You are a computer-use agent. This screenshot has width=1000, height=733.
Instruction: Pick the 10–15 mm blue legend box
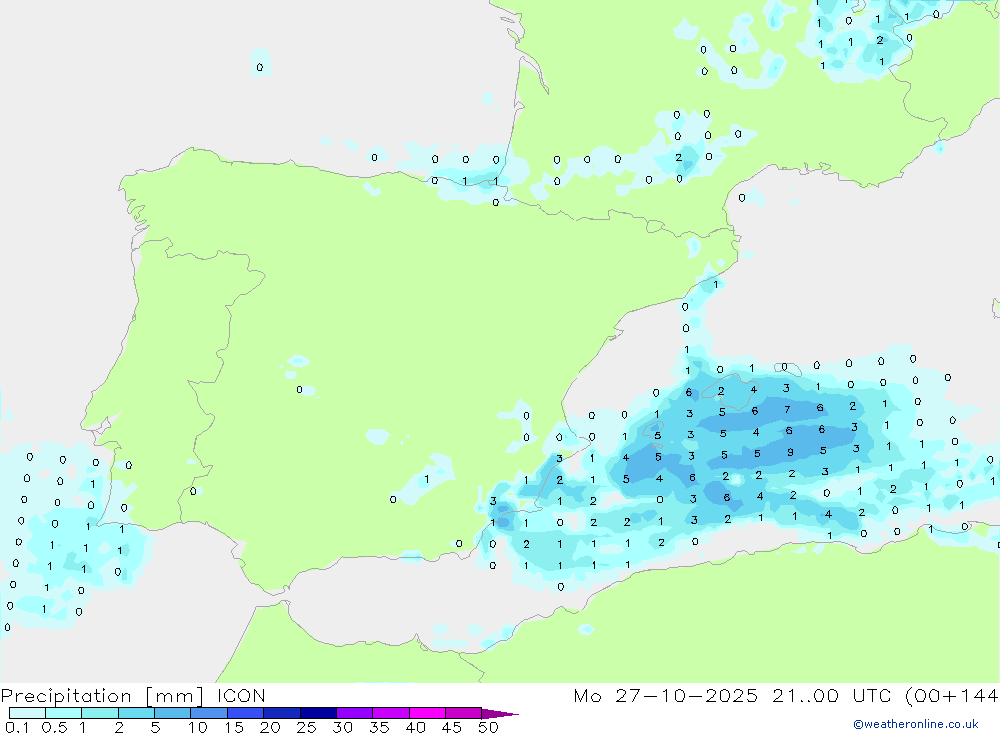tap(209, 713)
